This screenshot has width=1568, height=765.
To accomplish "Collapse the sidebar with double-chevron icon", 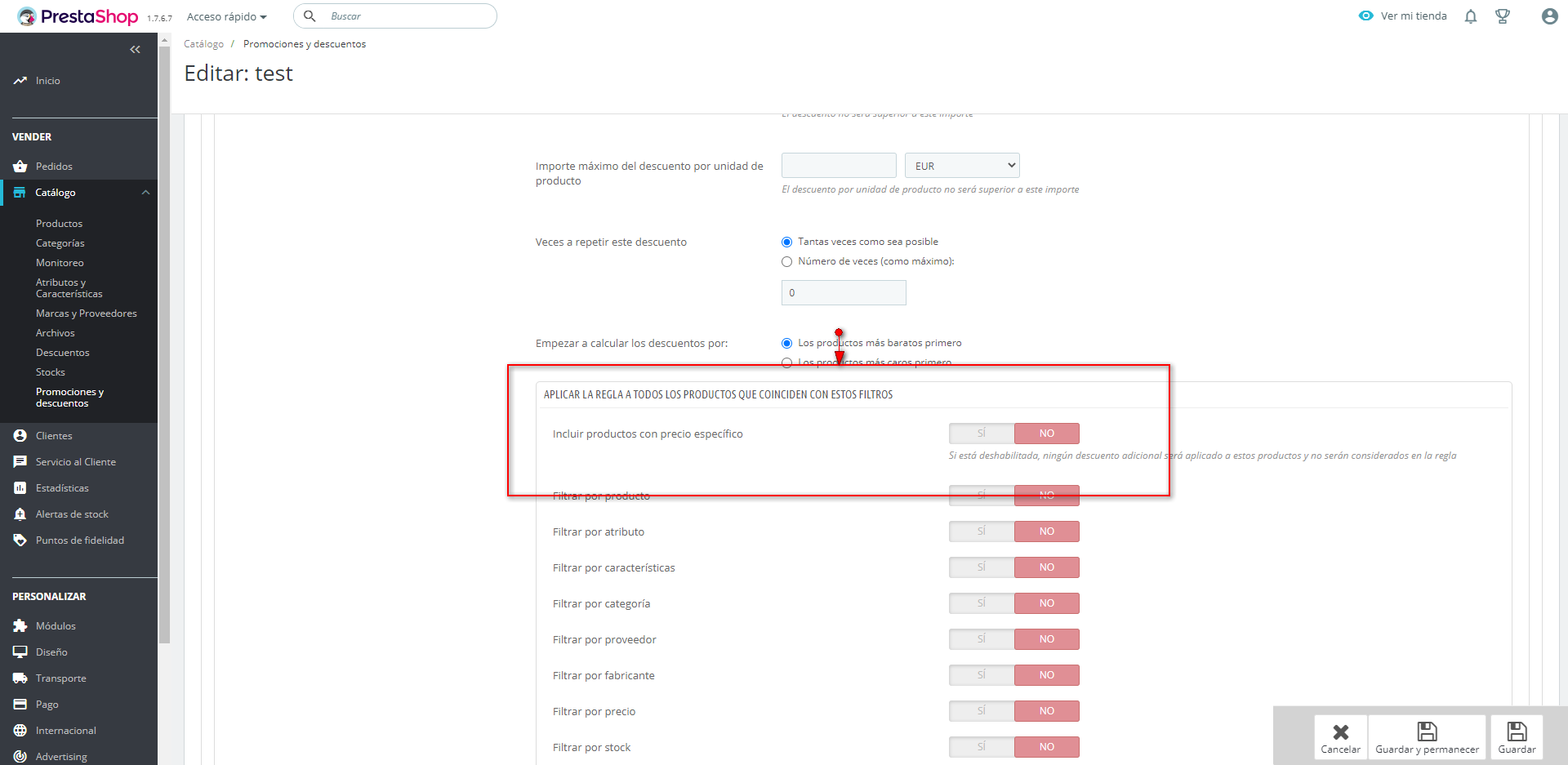I will [135, 50].
